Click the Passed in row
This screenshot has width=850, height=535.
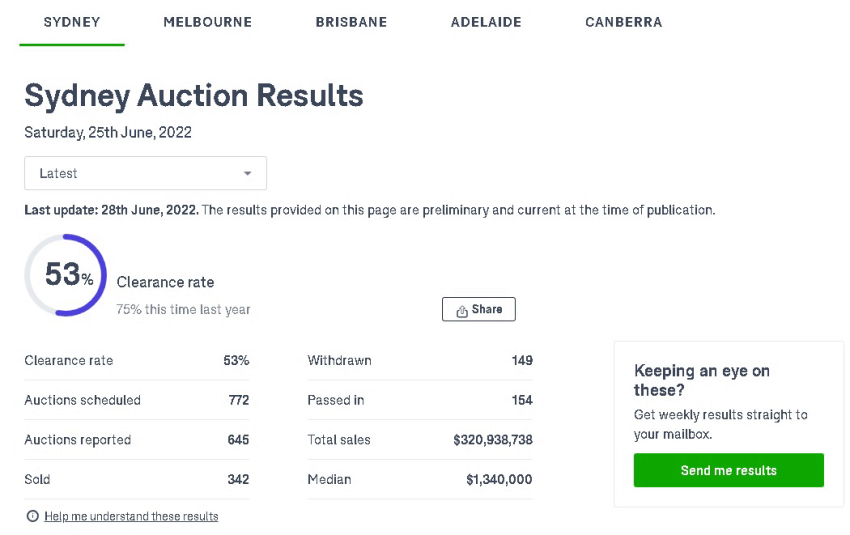(x=420, y=400)
